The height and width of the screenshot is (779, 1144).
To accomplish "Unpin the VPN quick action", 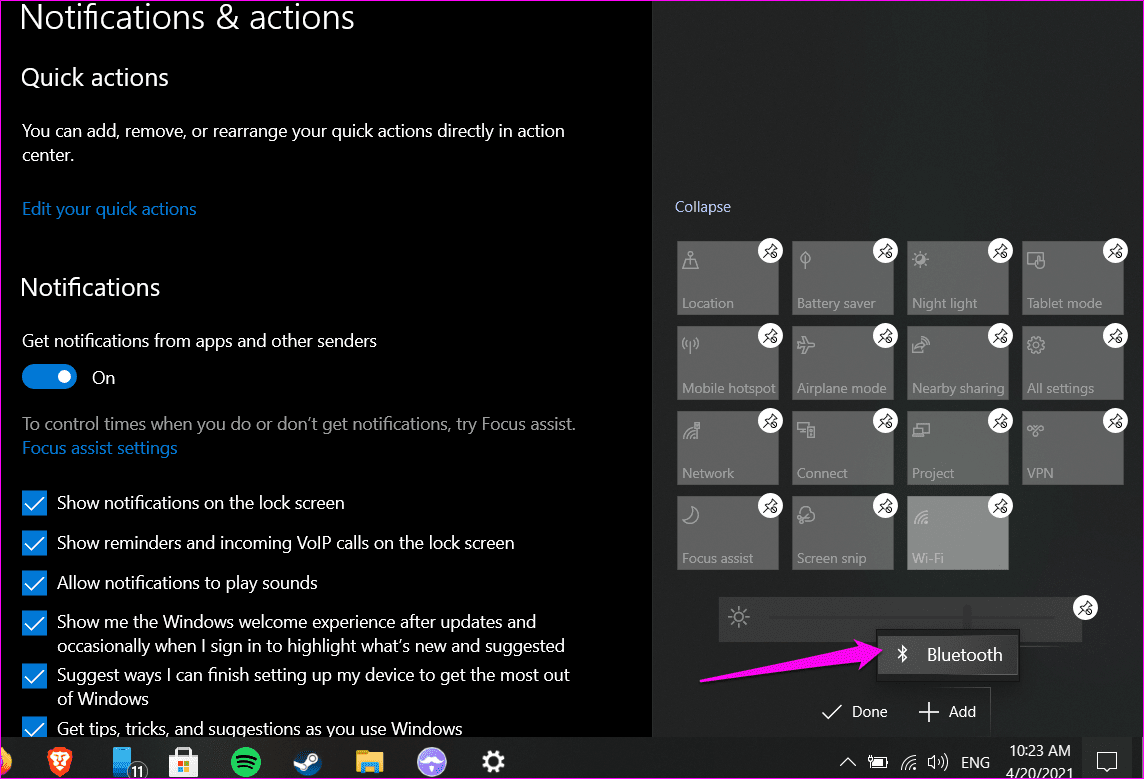I will 1115,421.
